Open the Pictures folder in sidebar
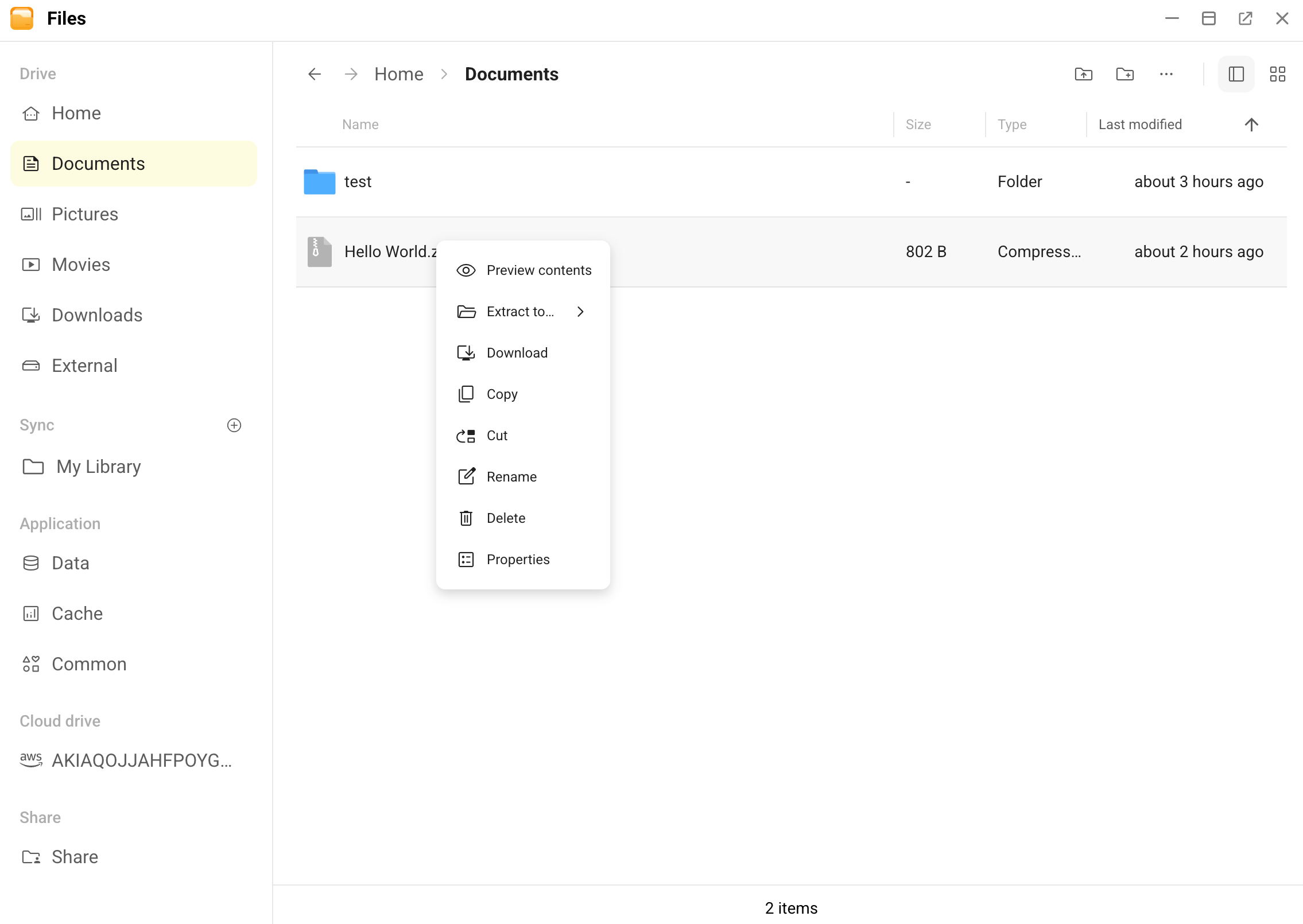 (134, 214)
